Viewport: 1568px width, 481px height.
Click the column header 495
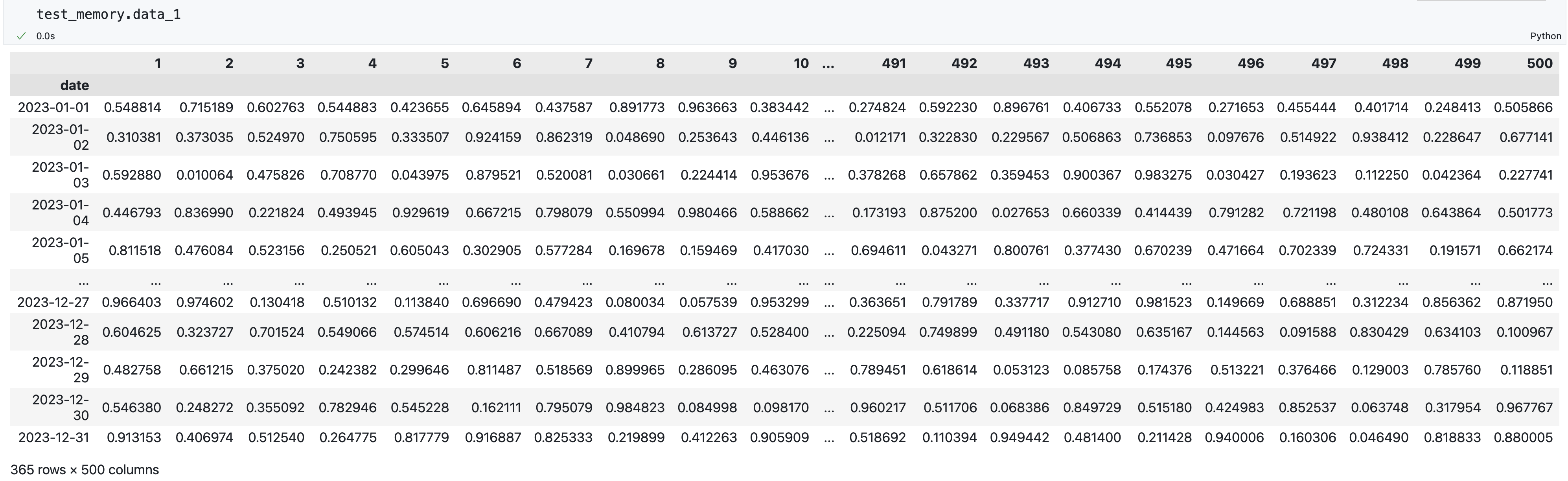pyautogui.click(x=1178, y=63)
